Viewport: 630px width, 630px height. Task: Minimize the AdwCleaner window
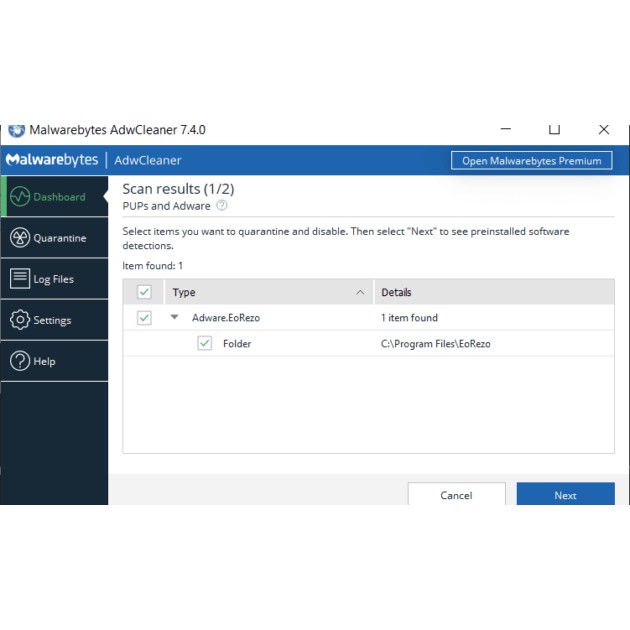click(x=506, y=129)
